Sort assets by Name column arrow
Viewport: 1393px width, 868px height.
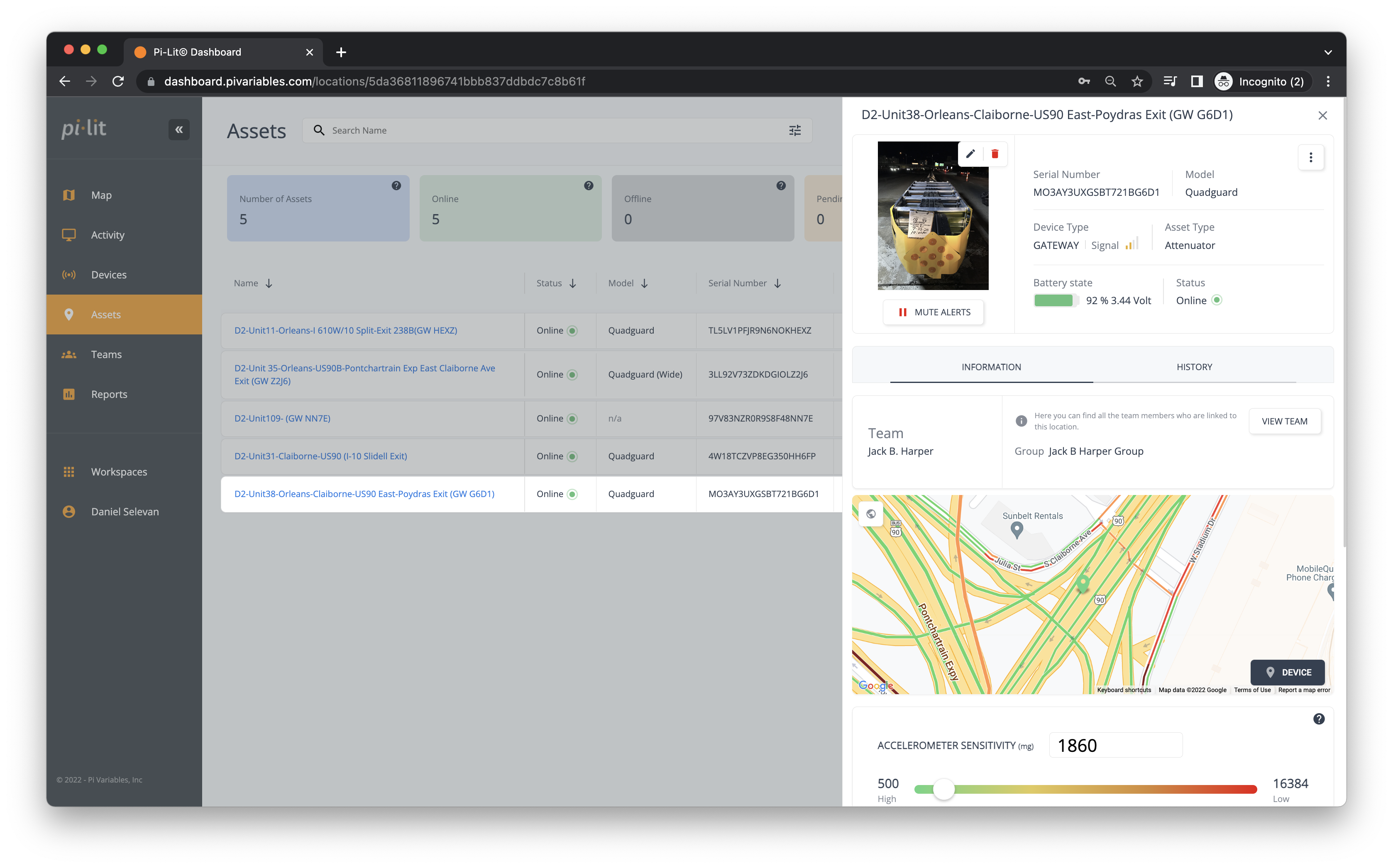(x=269, y=283)
